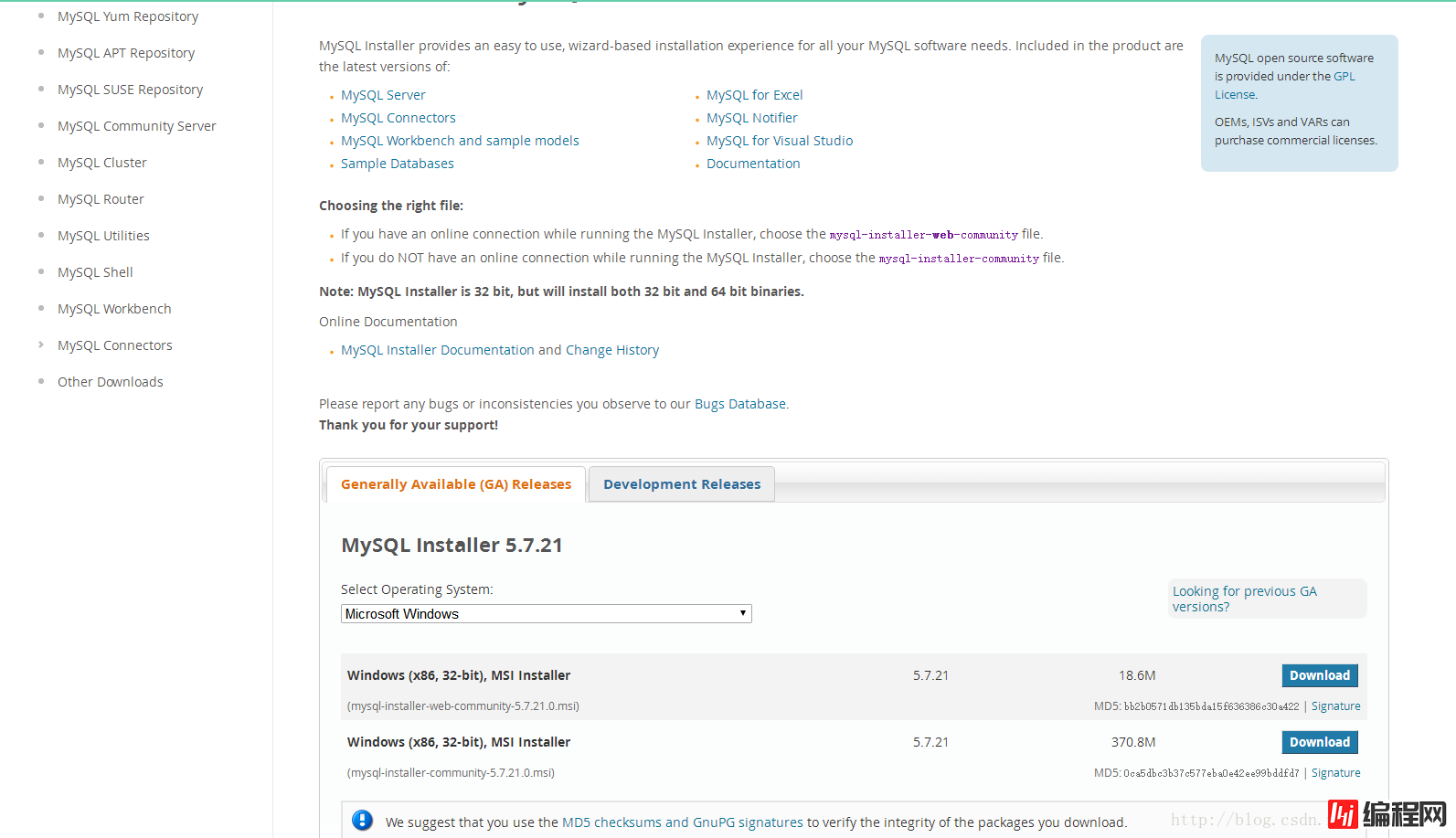Open MySQL SUSE Repository sidebar link
Image resolution: width=1456 pixels, height=838 pixels.
(130, 90)
